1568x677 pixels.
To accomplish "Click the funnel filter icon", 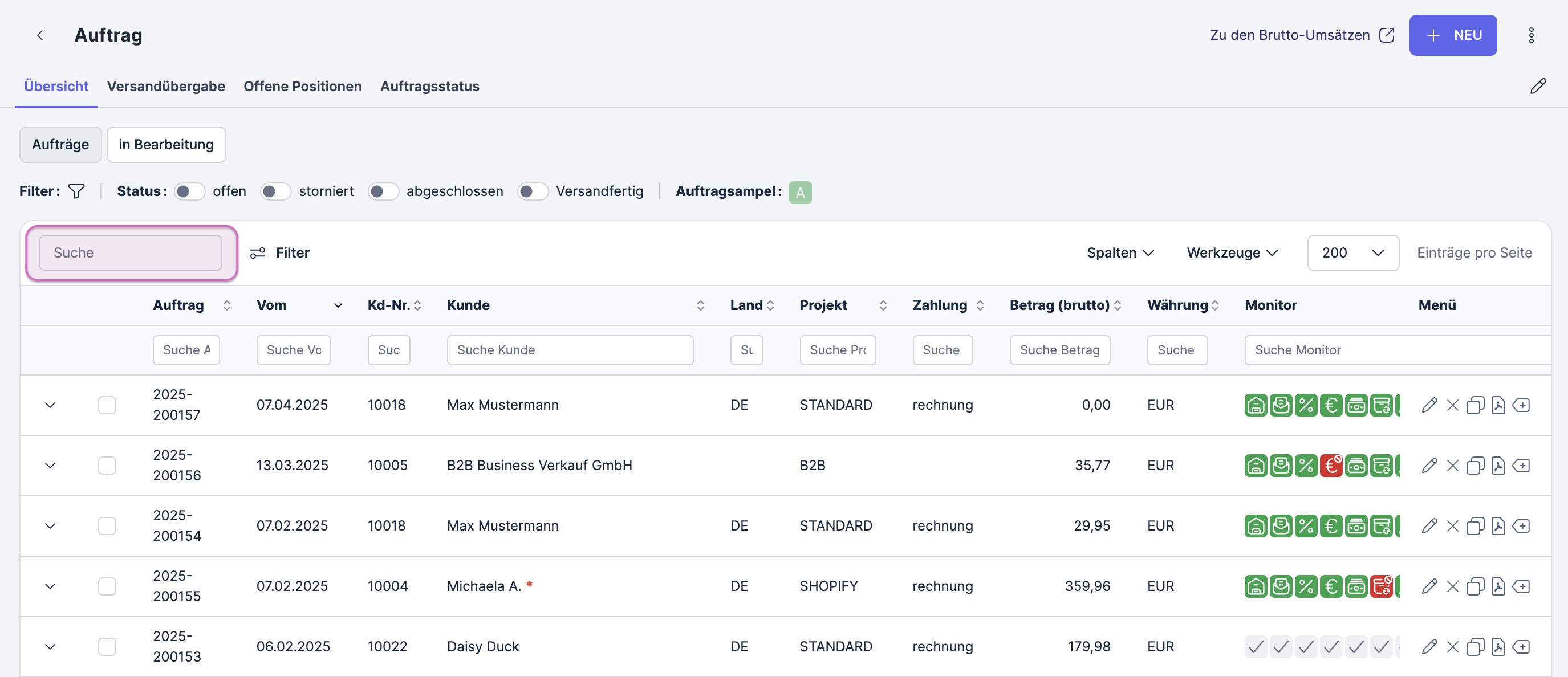I will pyautogui.click(x=76, y=191).
